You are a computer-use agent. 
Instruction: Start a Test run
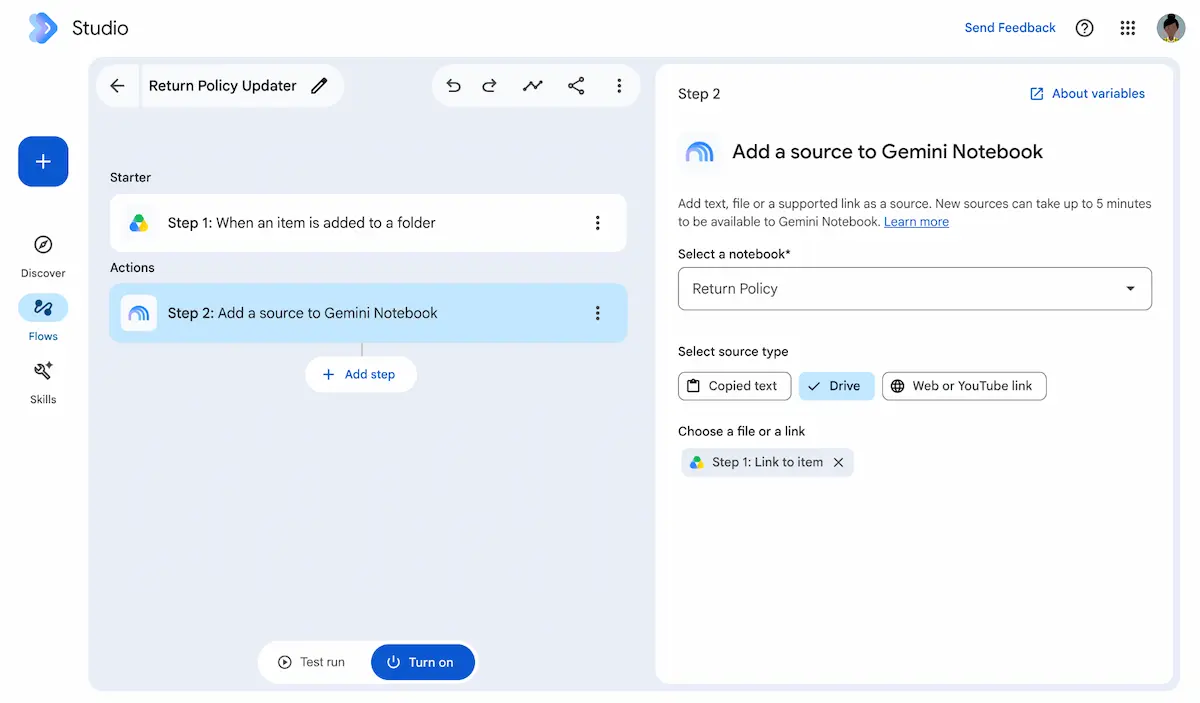point(312,662)
